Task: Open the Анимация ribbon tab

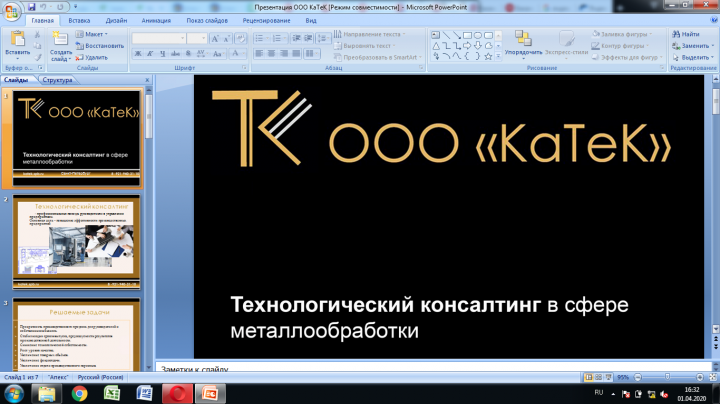Action: point(156,21)
